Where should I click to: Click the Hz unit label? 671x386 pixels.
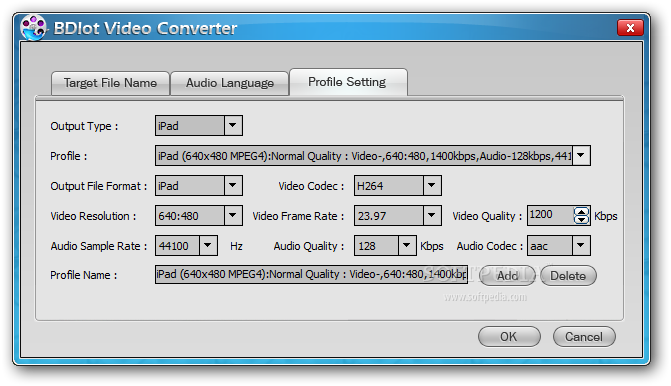(x=236, y=246)
